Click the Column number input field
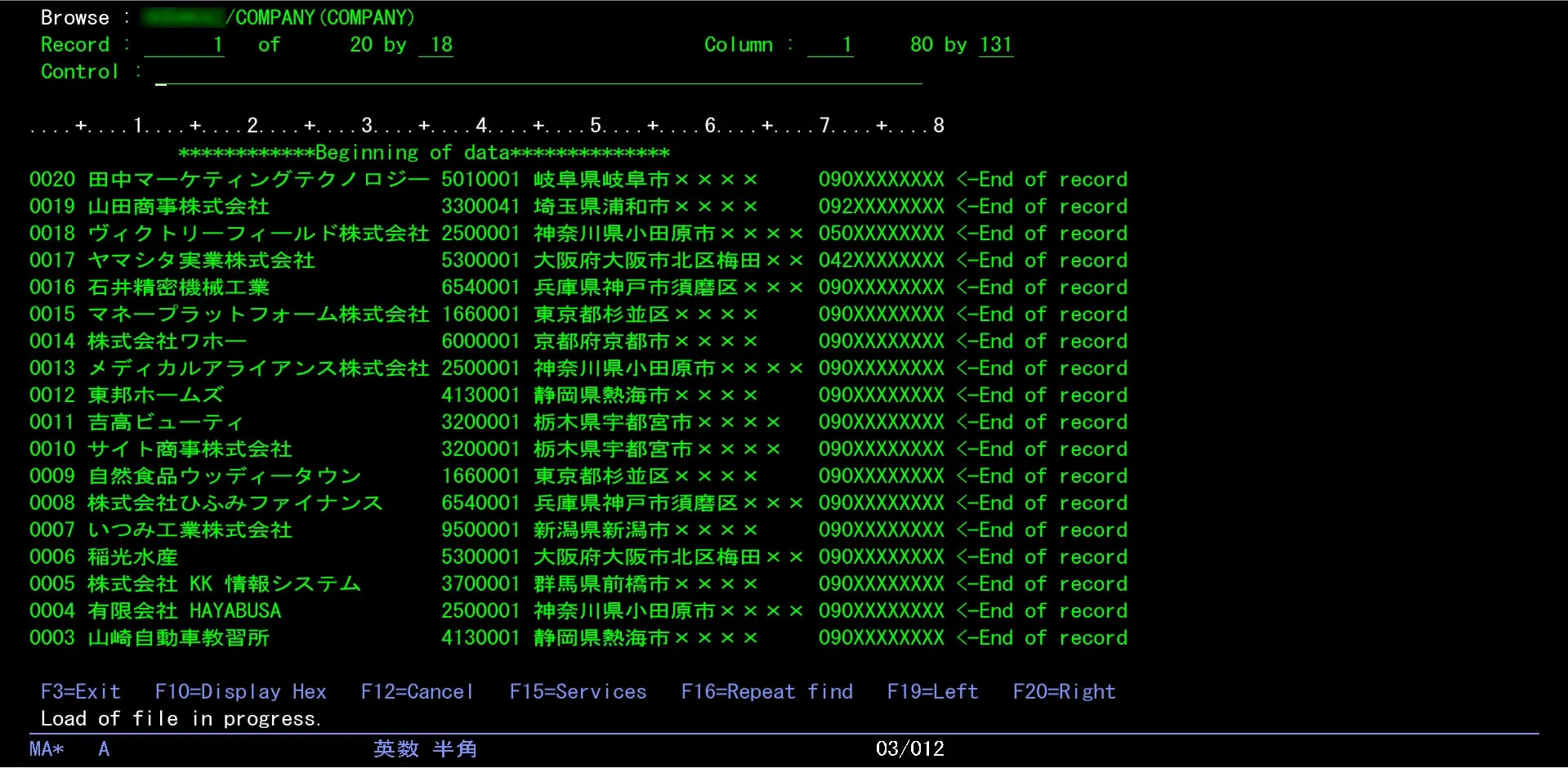 (830, 45)
